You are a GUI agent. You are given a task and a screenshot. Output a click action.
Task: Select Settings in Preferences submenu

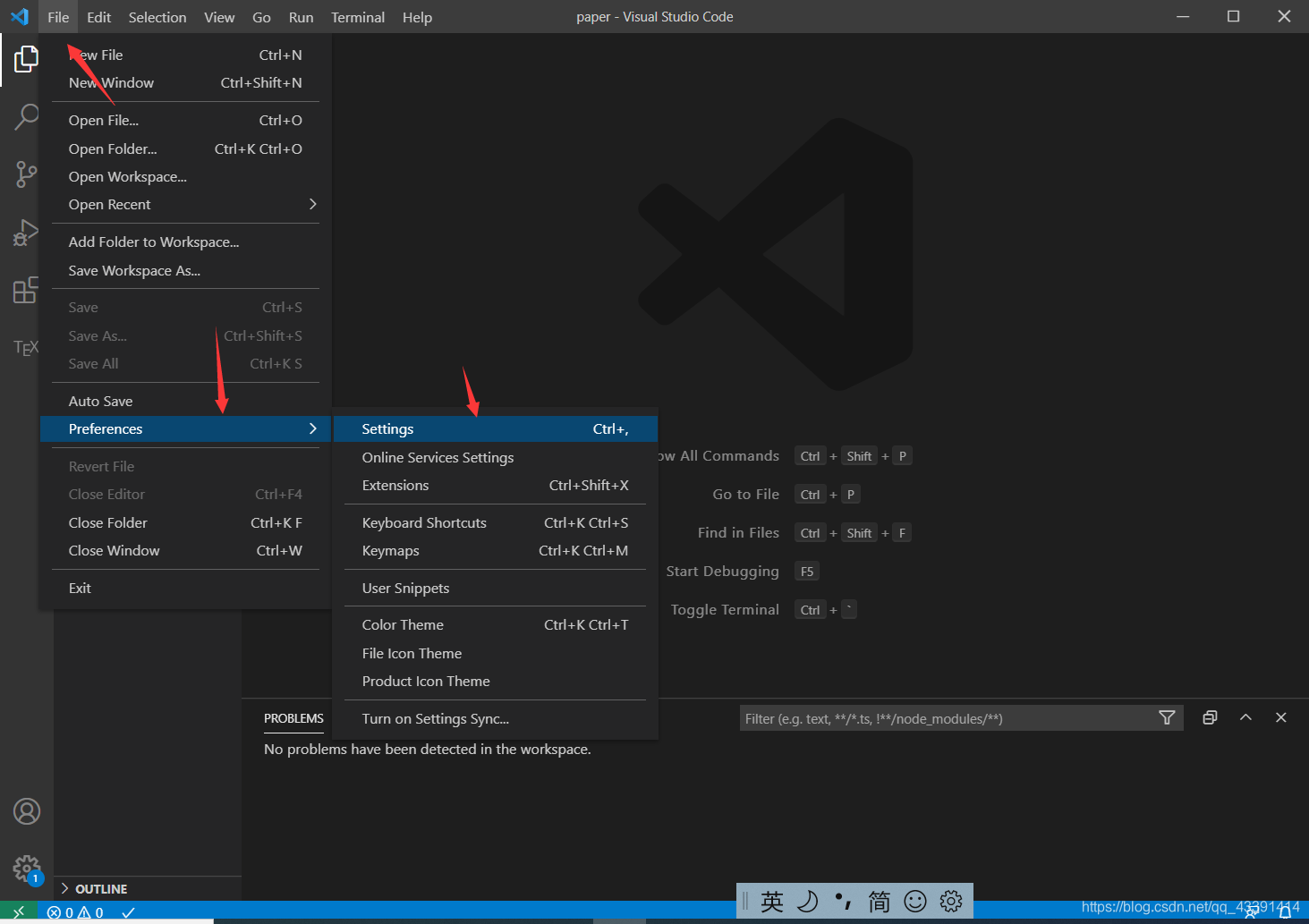click(495, 429)
